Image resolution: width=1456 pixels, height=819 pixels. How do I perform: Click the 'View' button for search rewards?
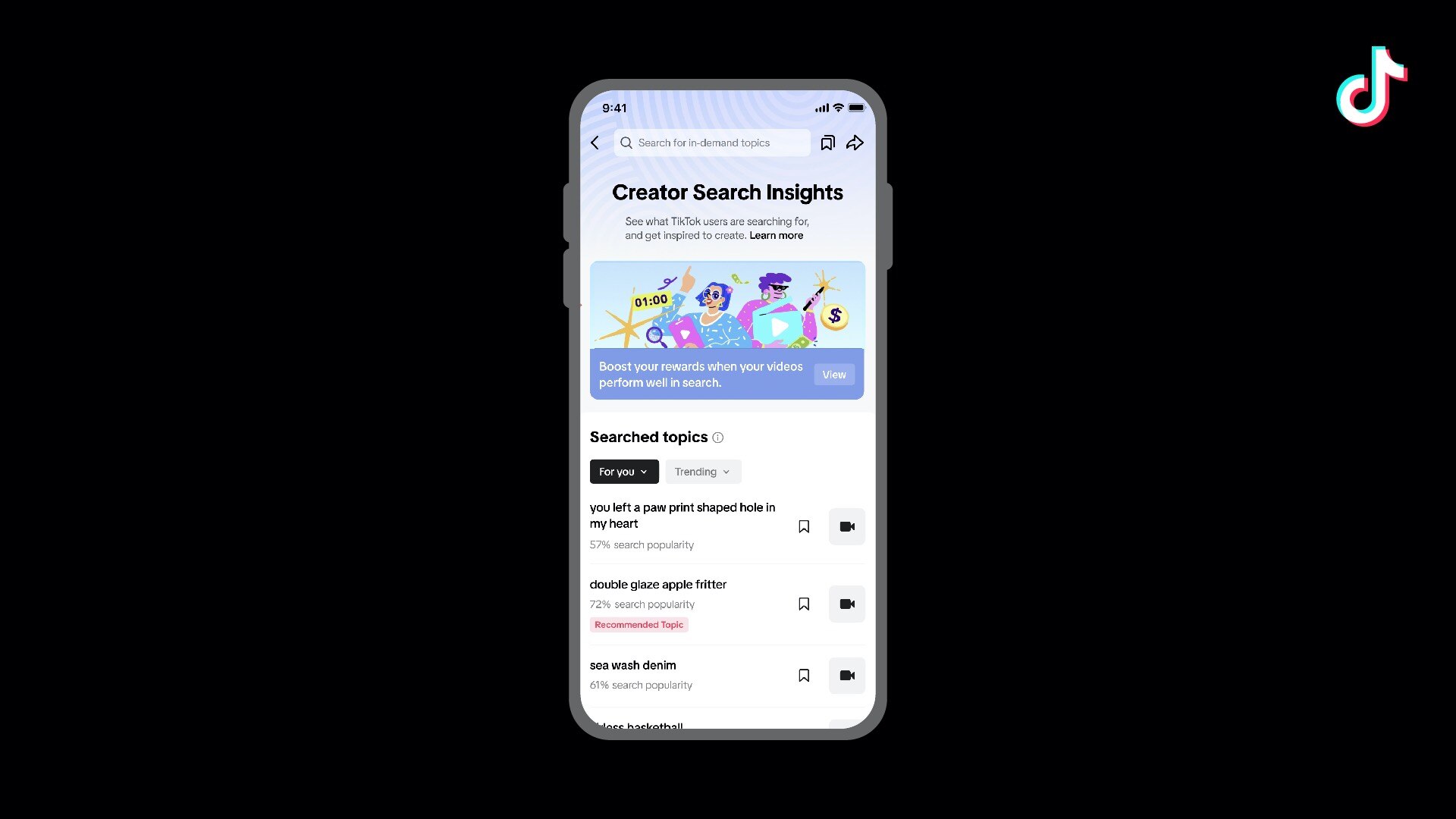[x=835, y=374]
